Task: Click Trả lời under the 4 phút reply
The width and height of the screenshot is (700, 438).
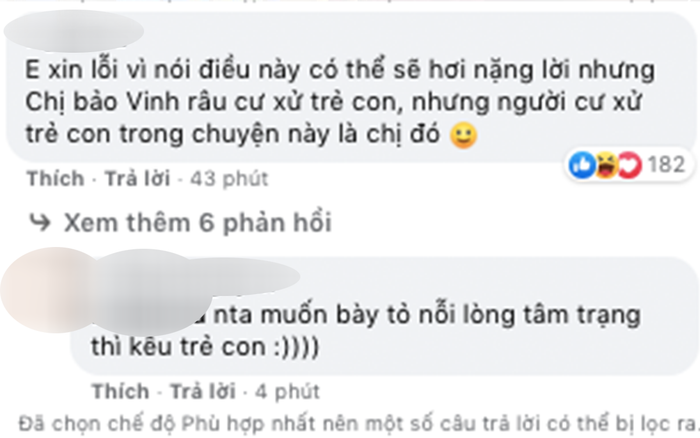Action: click(x=203, y=392)
